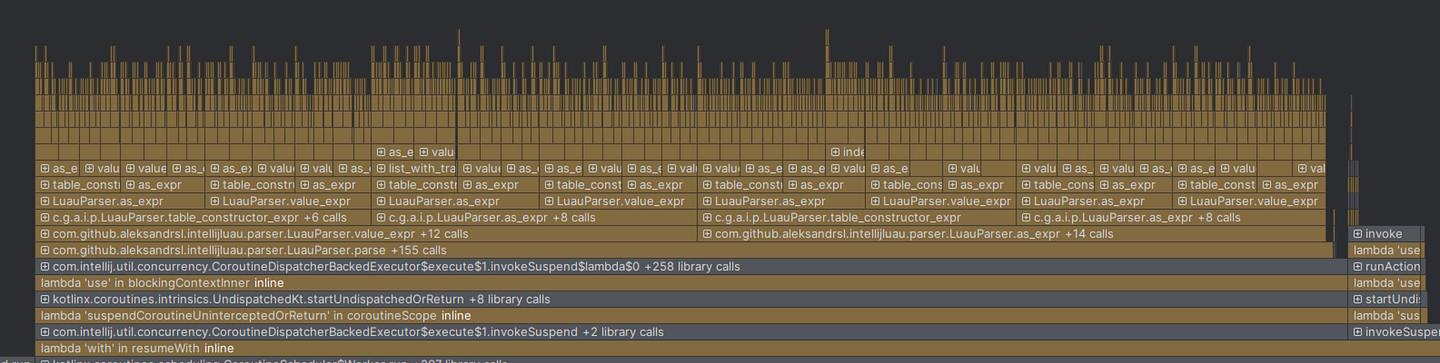Select c.g.a.i.p table_constructor_expr frame without call count
The height and width of the screenshot is (363, 1440).
click(x=858, y=217)
